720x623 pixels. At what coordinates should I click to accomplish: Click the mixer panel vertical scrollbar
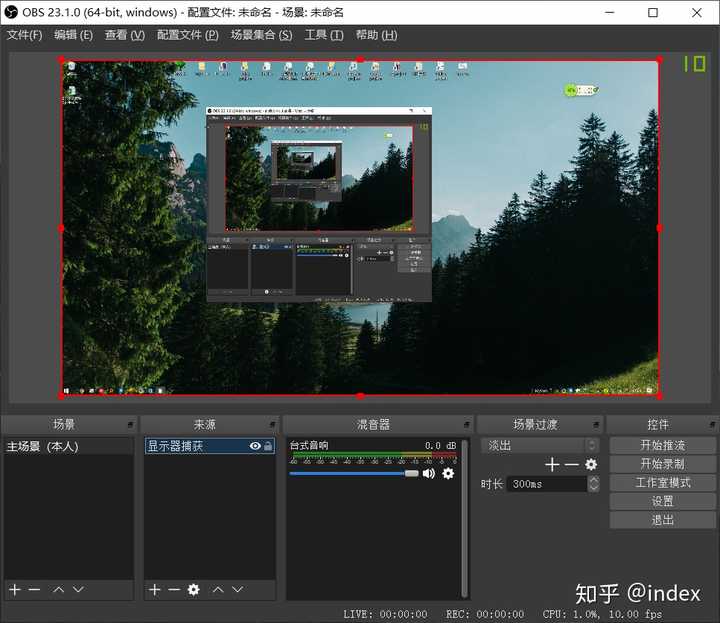point(465,518)
